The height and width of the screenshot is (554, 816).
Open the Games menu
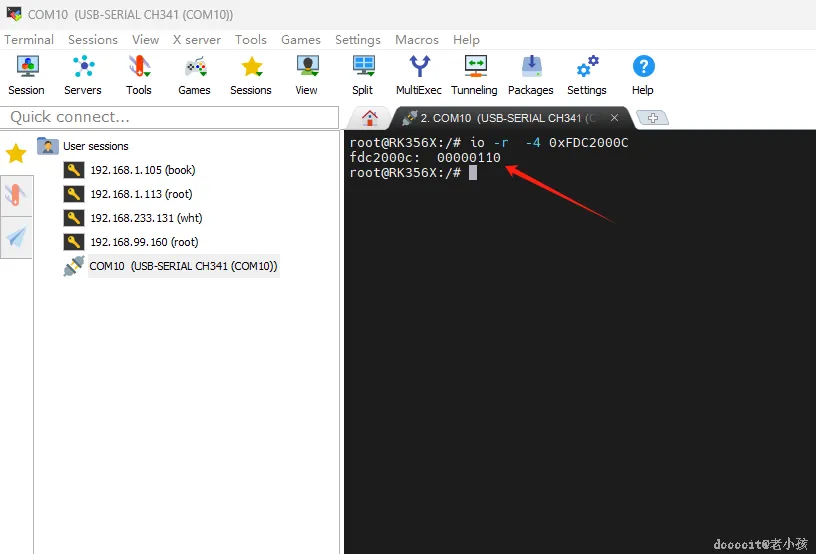coord(301,40)
